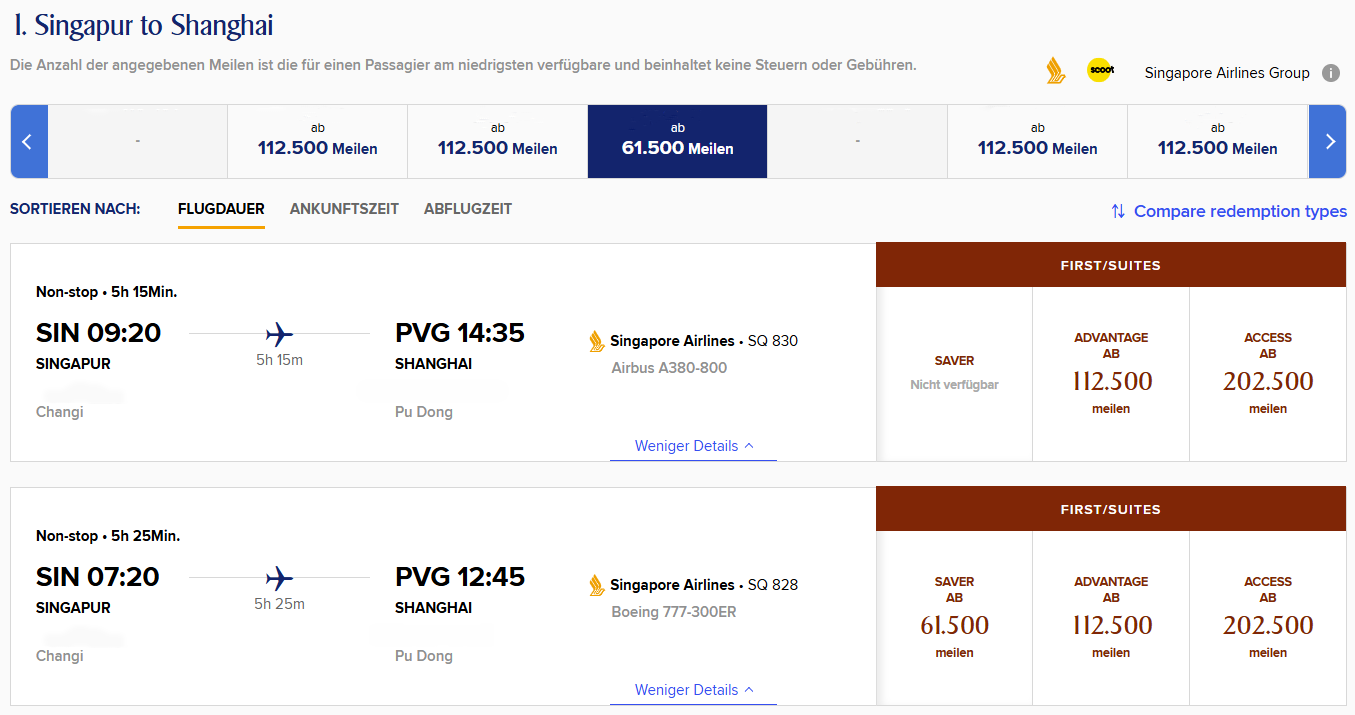Click the Singapore Airlines bird icon beside SQ 830

tap(597, 340)
